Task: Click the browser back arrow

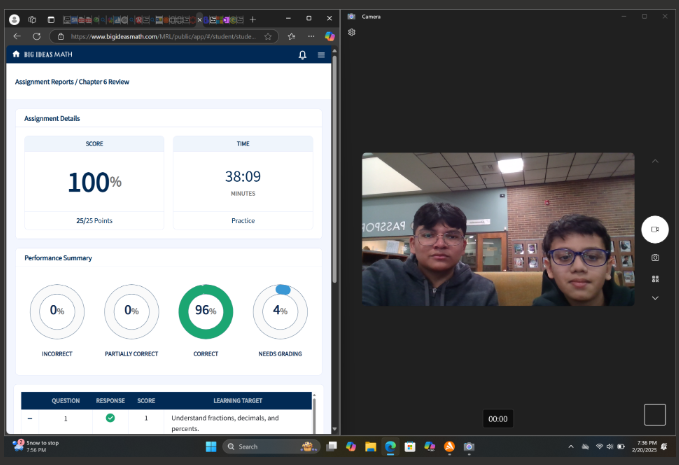Action: (17, 36)
